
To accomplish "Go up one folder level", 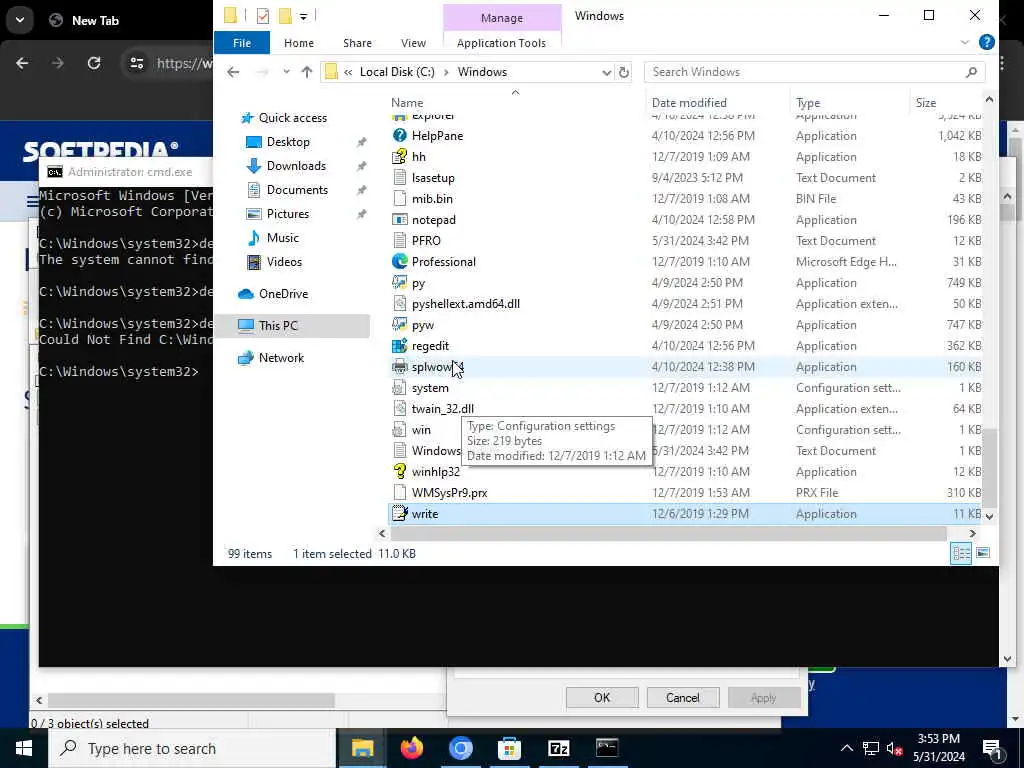I will pyautogui.click(x=307, y=72).
